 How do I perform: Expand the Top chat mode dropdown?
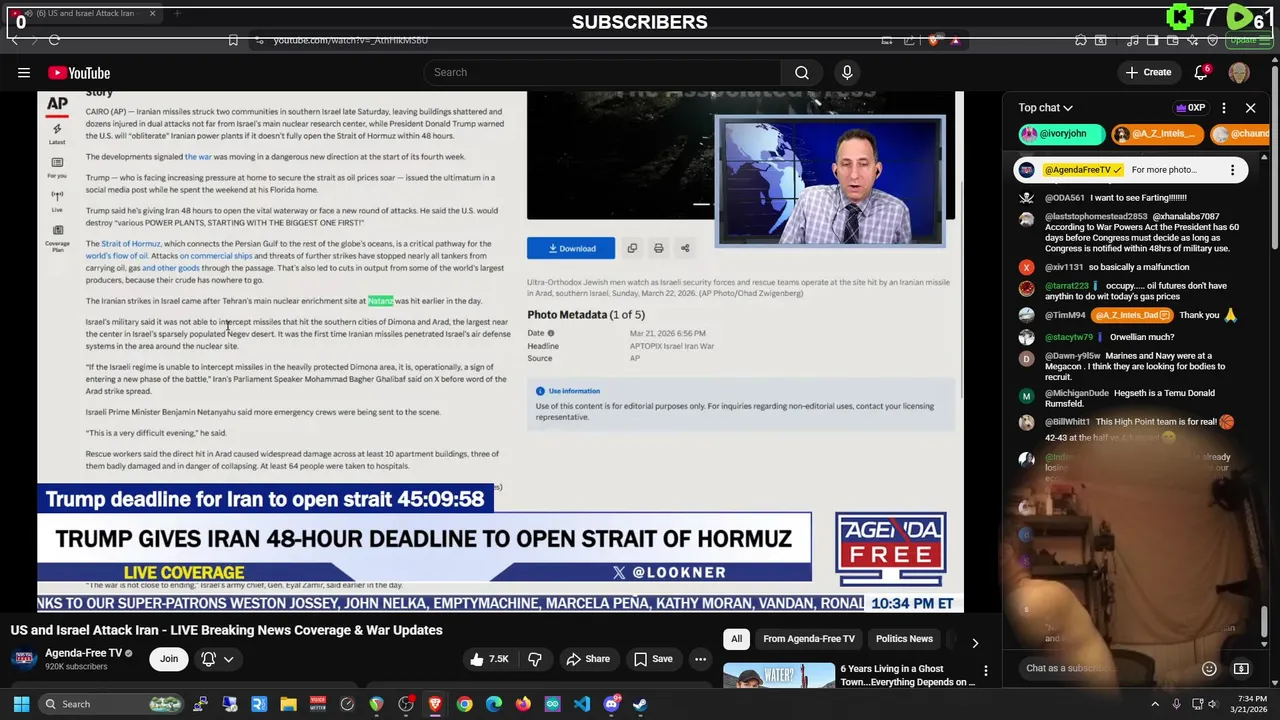pyautogui.click(x=1046, y=108)
